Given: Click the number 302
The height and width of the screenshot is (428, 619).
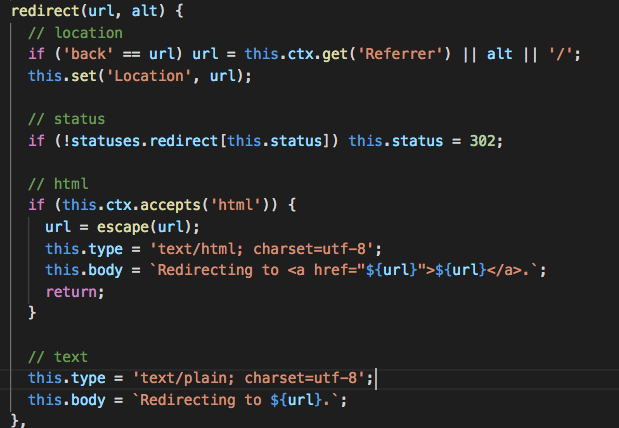Looking at the screenshot, I should pos(482,141).
